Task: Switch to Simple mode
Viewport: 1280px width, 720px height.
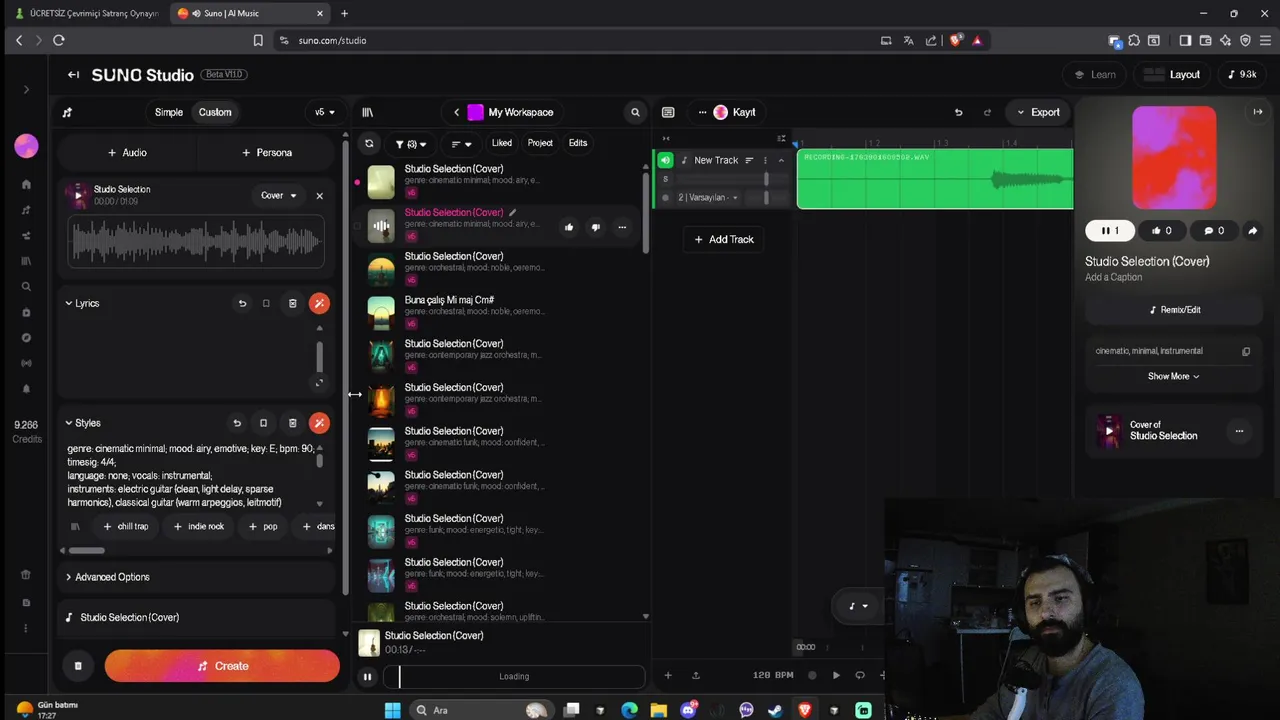Action: point(169,112)
